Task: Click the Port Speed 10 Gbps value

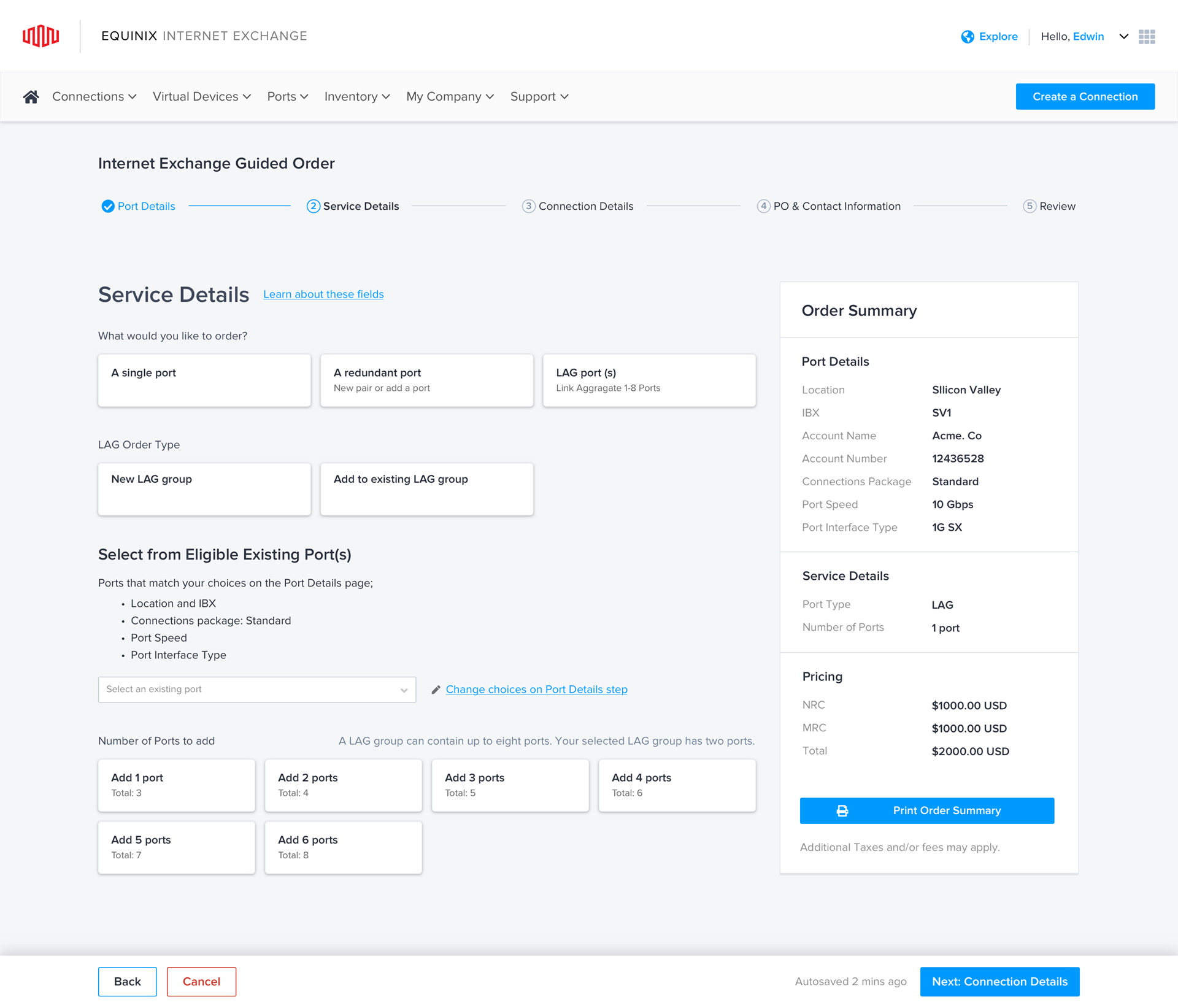Action: (952, 505)
